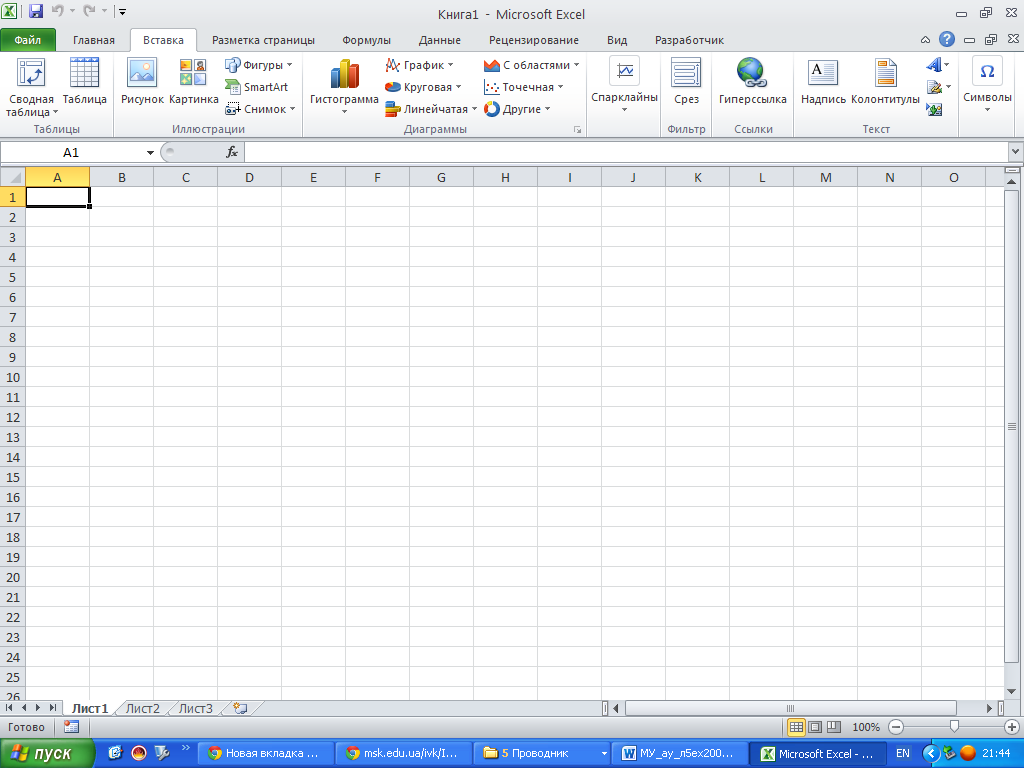Insert an object into the sheet

(934, 110)
